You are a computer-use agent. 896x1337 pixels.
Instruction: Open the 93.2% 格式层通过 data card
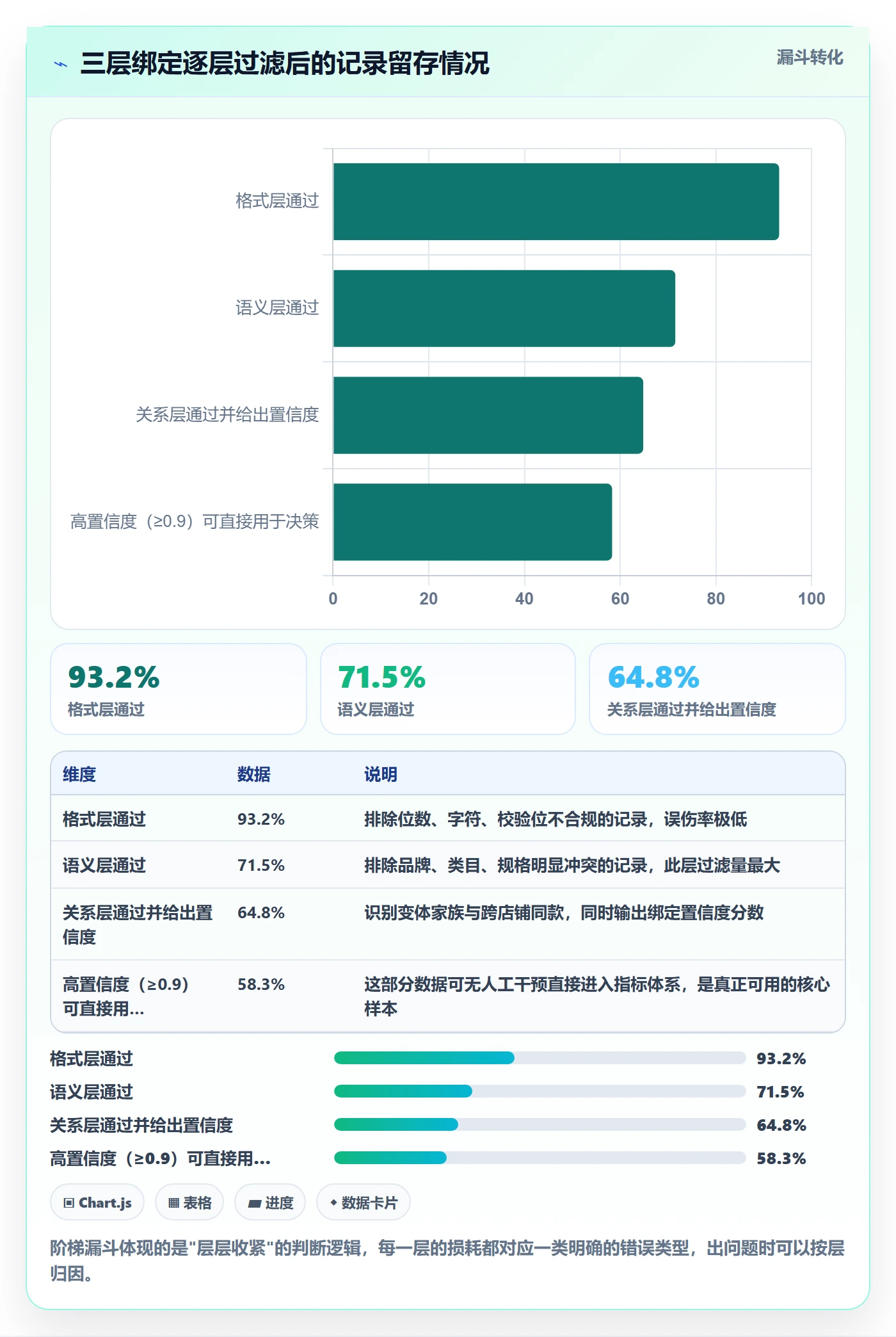[x=179, y=689]
